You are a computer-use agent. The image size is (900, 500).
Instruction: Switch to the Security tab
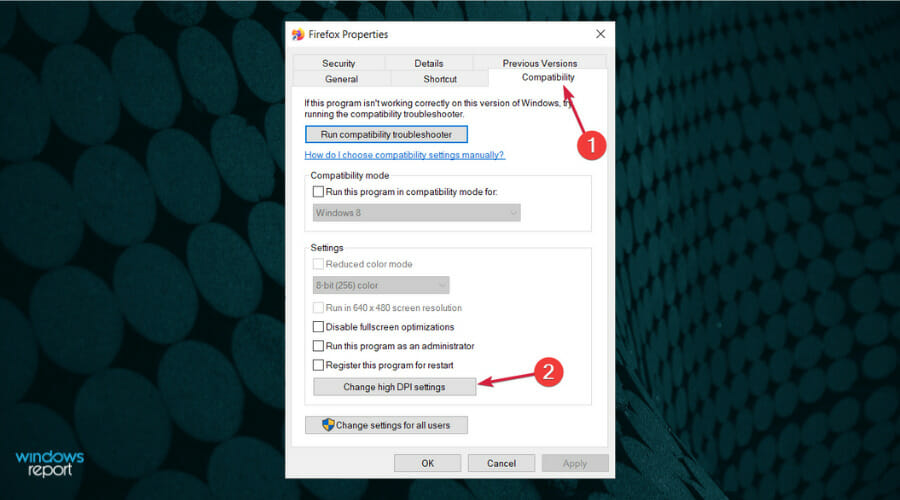pyautogui.click(x=339, y=63)
